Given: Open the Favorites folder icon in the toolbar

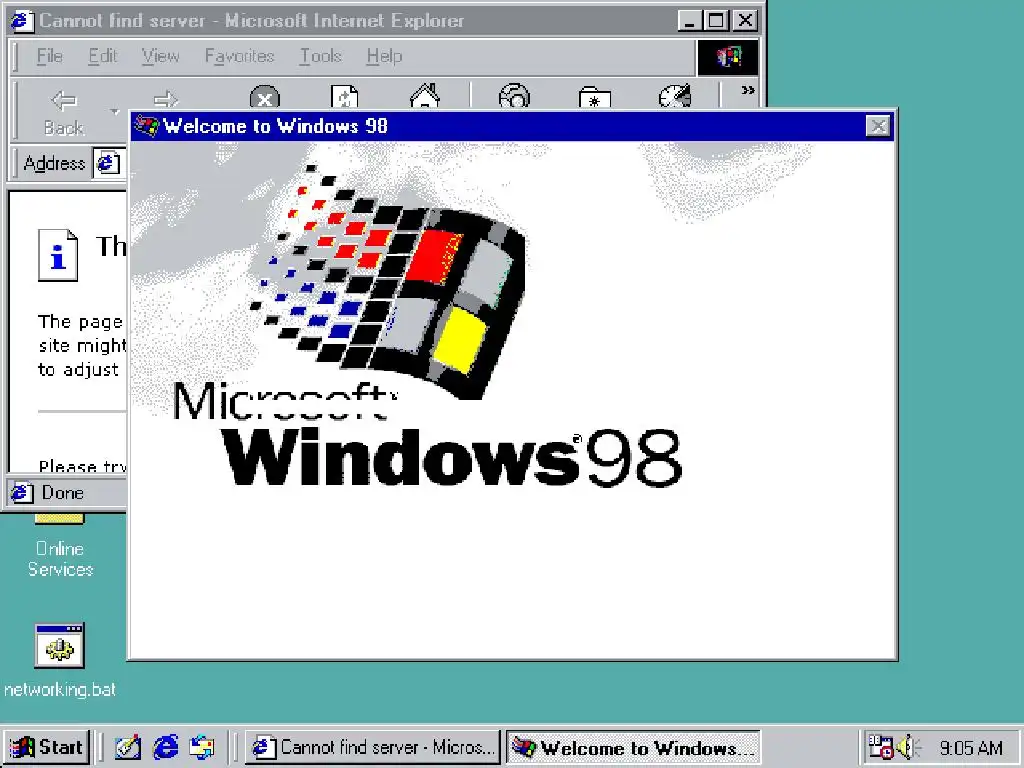Looking at the screenshot, I should coord(594,98).
